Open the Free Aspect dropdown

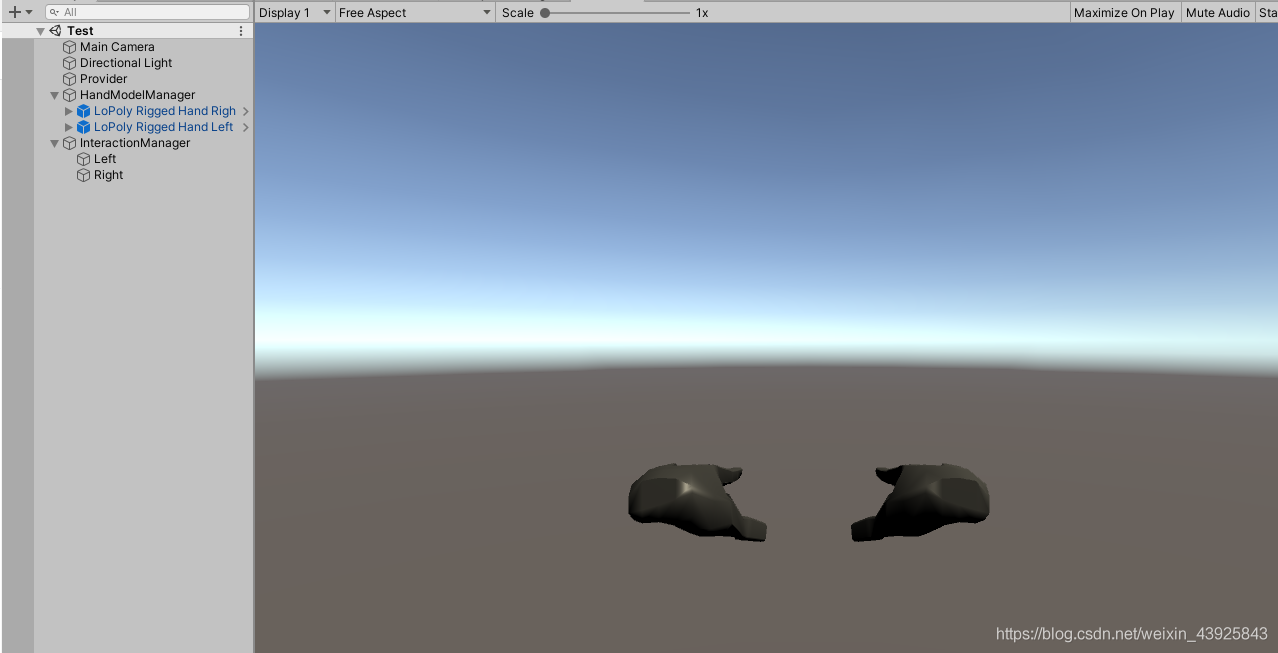click(x=415, y=12)
